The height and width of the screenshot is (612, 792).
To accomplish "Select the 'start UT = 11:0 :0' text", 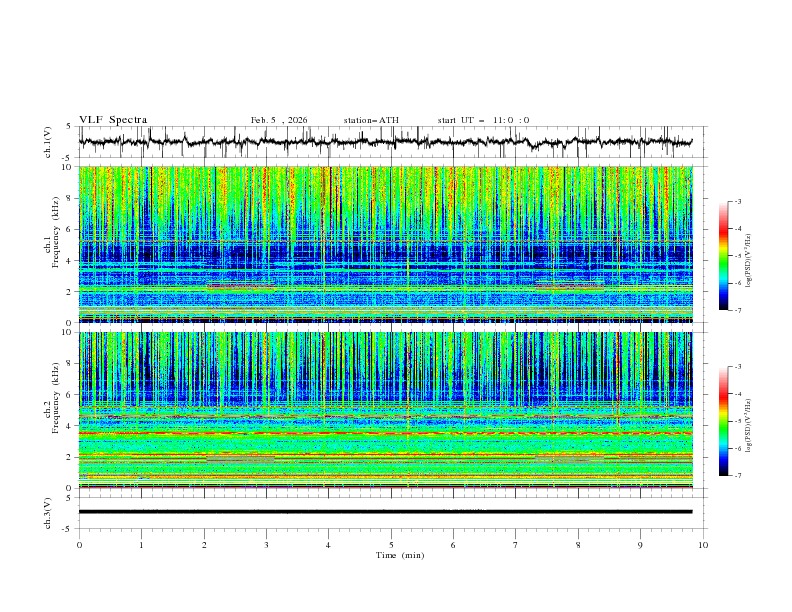I will tap(483, 120).
